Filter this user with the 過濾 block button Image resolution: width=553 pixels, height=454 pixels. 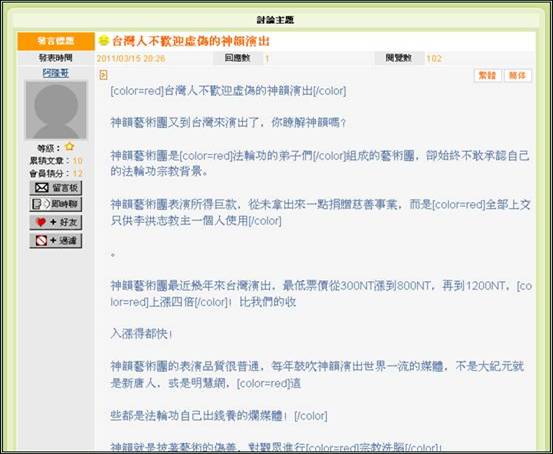(x=56, y=241)
